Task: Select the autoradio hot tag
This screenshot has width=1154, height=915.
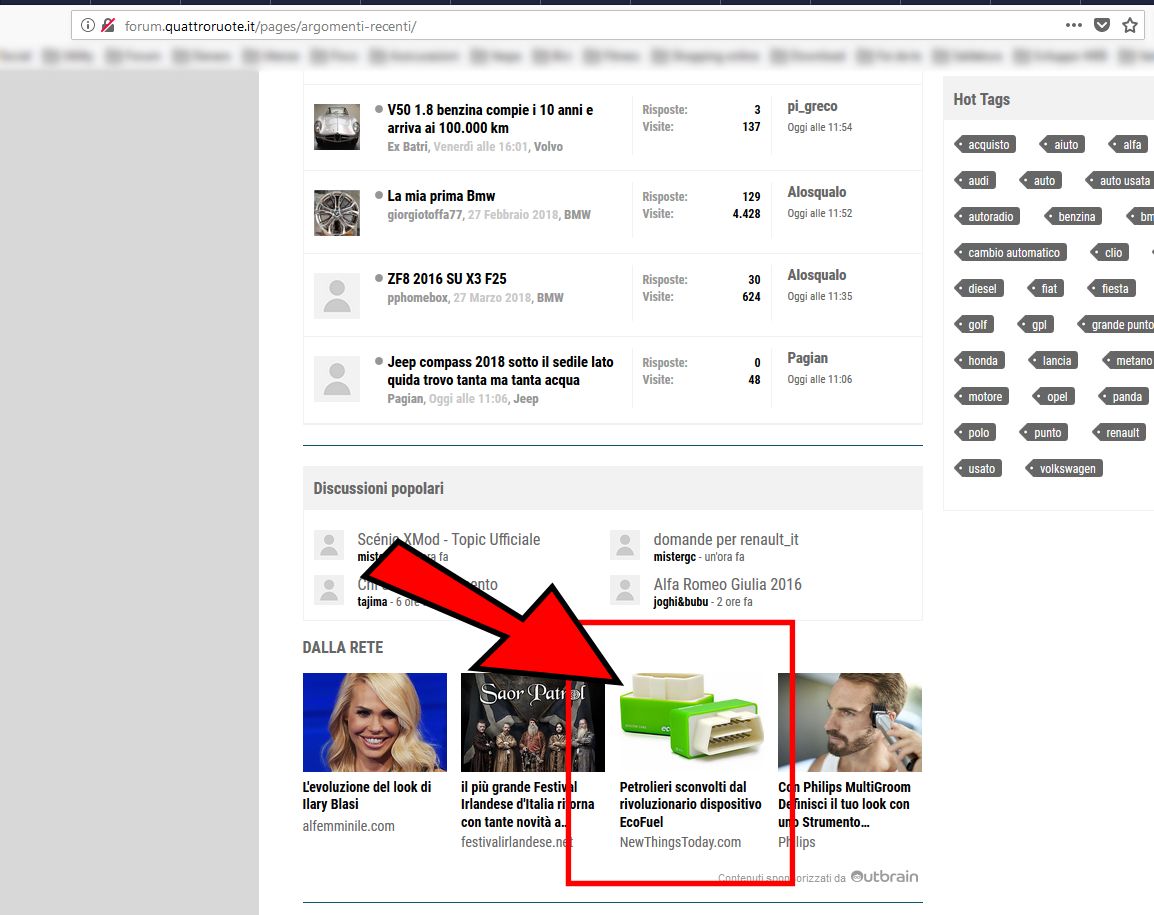Action: [987, 216]
